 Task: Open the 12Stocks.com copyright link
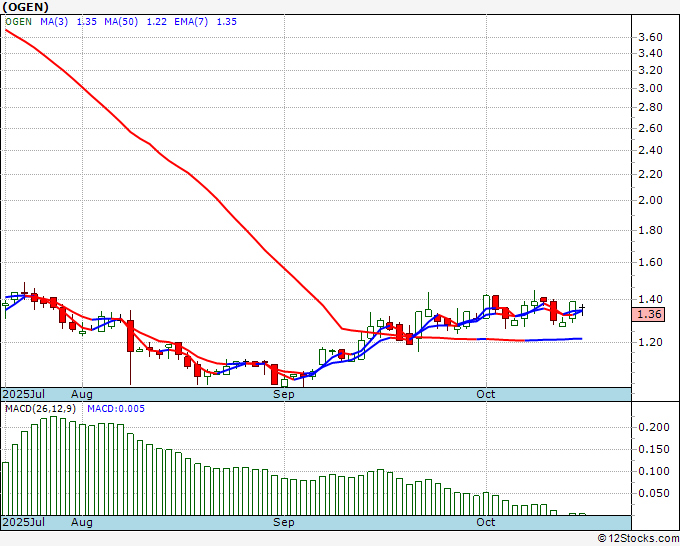pyautogui.click(x=638, y=539)
